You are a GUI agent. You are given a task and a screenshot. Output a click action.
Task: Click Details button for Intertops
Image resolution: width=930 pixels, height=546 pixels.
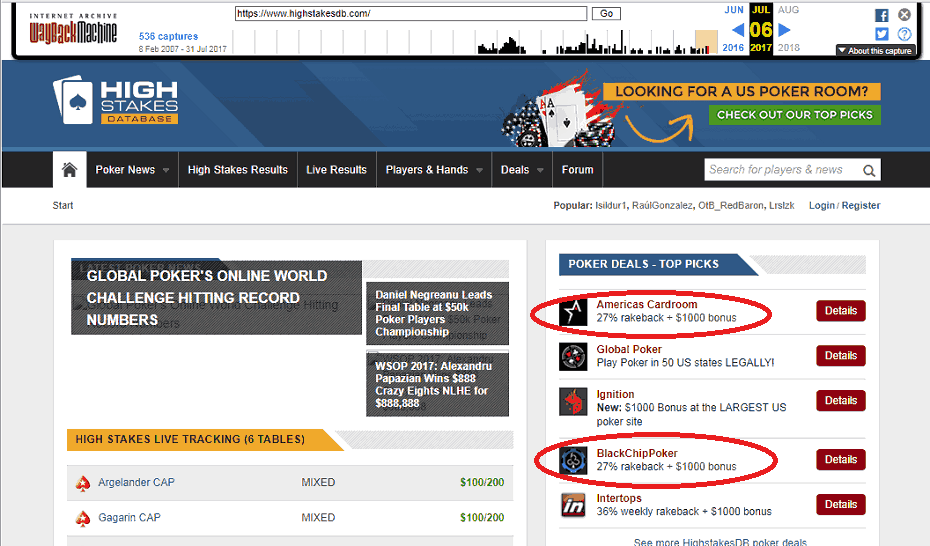[840, 505]
